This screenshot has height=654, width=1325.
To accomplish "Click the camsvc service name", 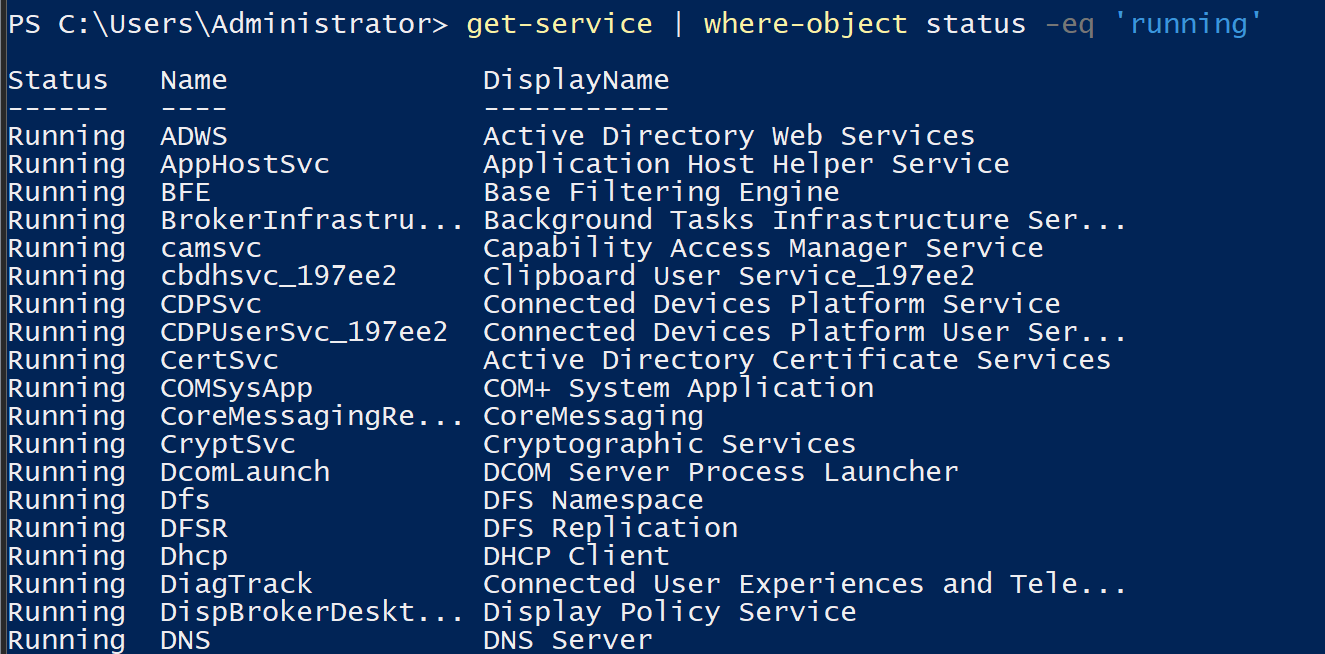I will (x=211, y=248).
